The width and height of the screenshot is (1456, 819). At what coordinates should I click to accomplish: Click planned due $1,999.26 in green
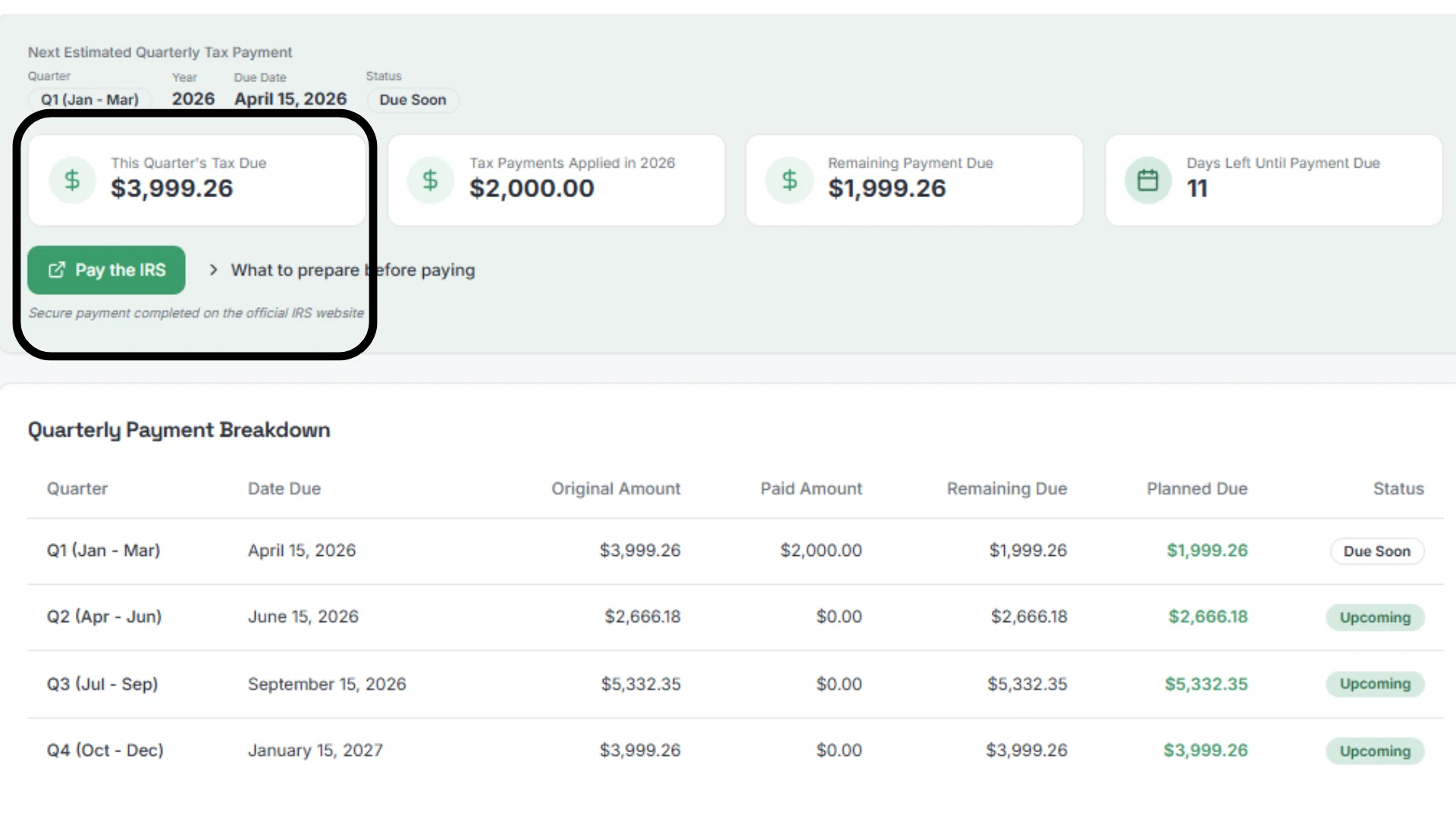pyautogui.click(x=1207, y=551)
